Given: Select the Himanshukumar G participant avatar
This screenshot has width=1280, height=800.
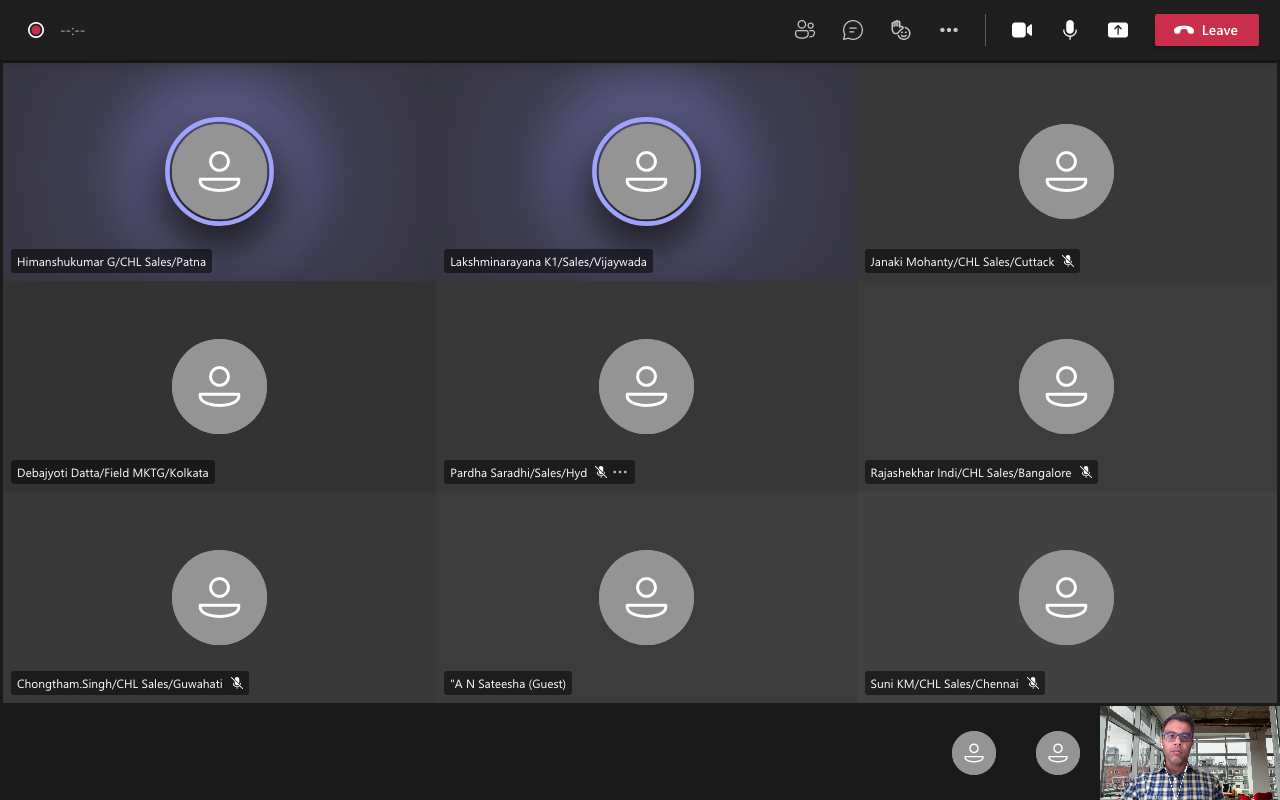Looking at the screenshot, I should [x=219, y=171].
